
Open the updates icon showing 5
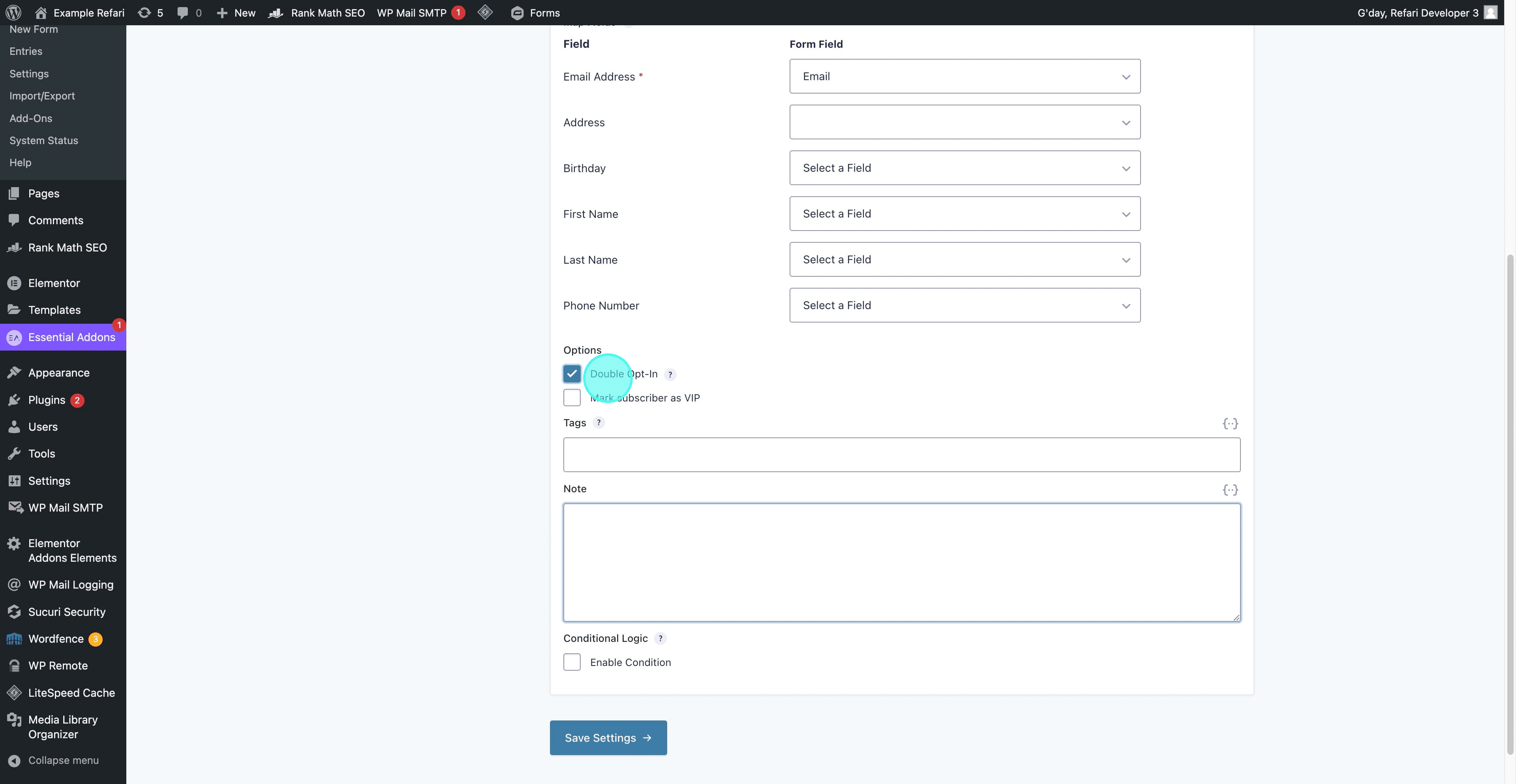144,12
